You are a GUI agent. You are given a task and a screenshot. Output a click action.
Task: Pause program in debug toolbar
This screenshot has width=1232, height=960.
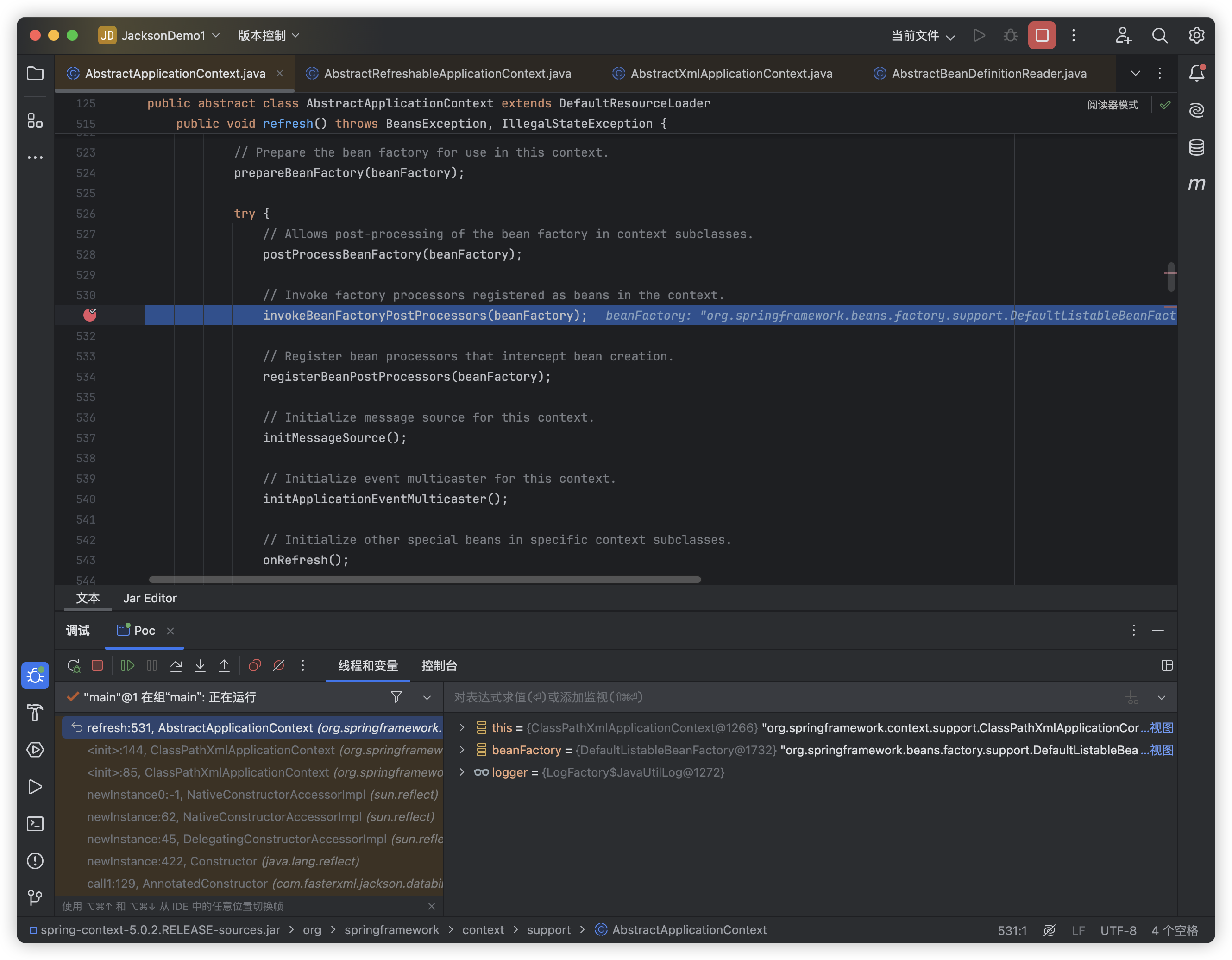tap(152, 666)
